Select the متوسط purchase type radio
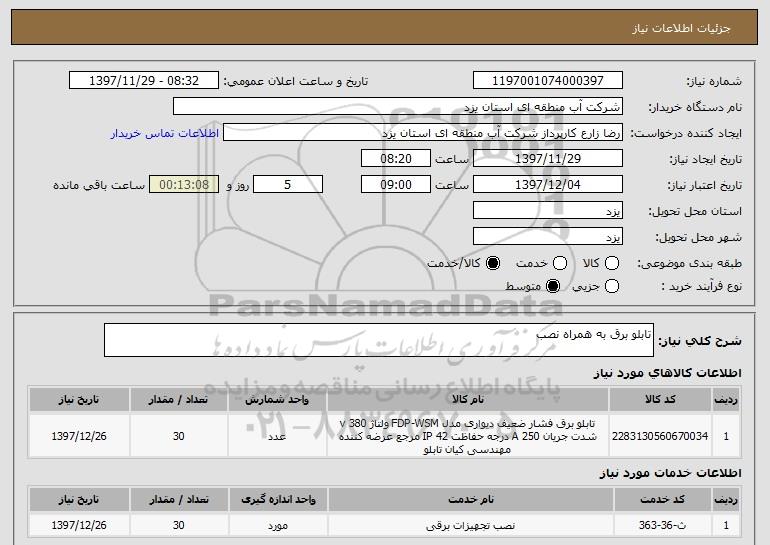Image resolution: width=770 pixels, height=545 pixels. pos(553,286)
